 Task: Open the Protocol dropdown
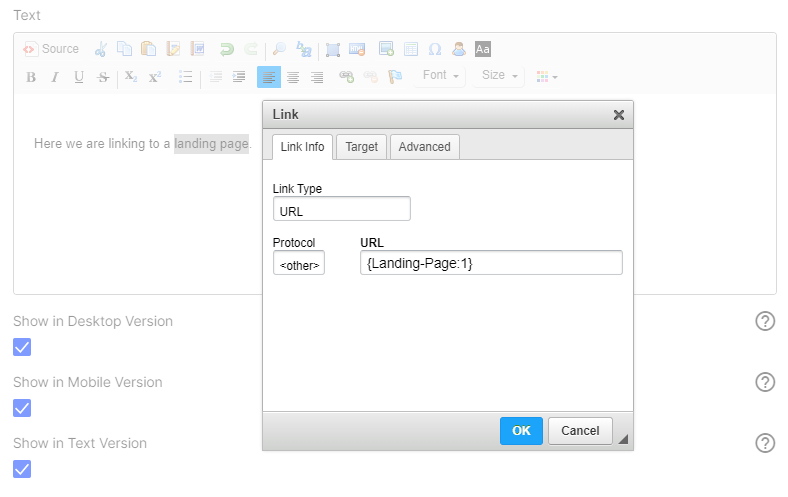[x=299, y=263]
